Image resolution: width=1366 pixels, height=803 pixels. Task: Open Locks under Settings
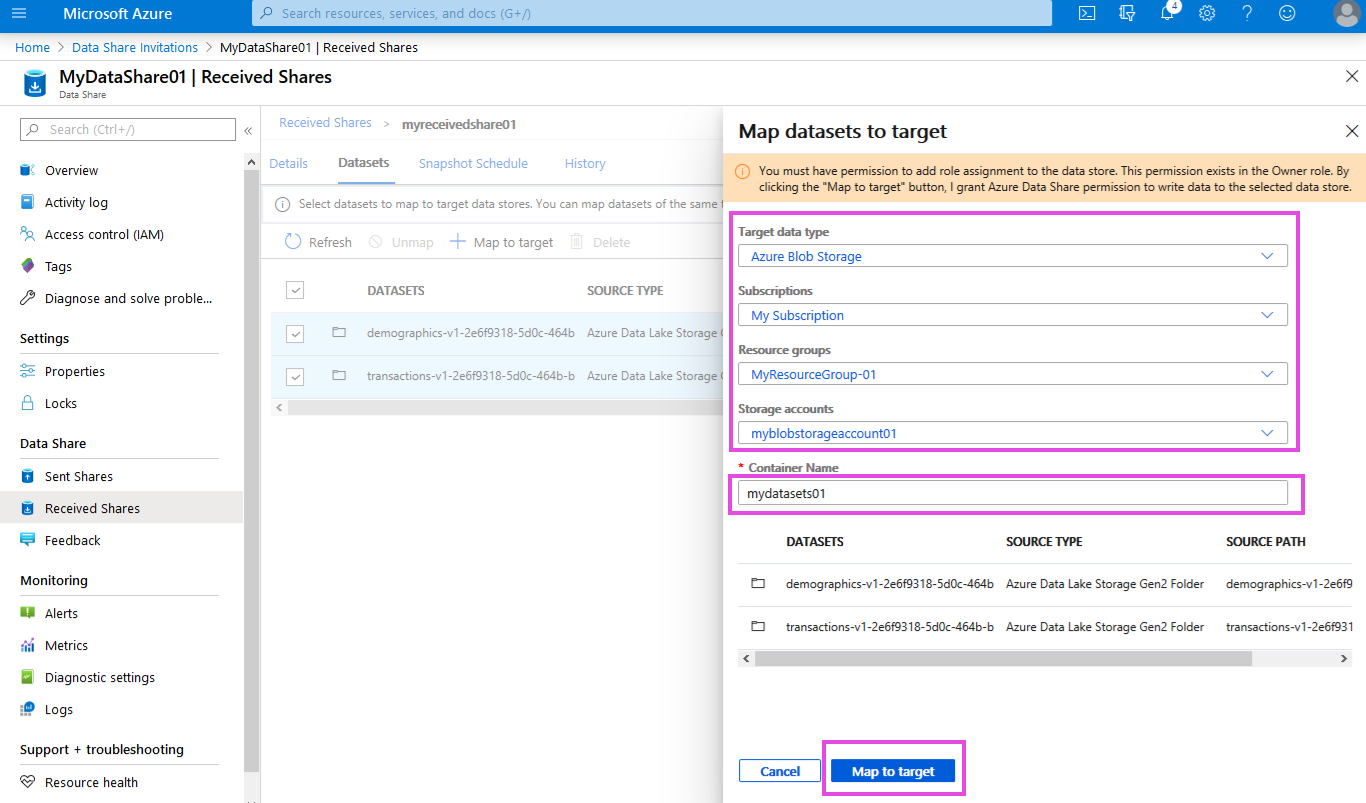click(61, 403)
